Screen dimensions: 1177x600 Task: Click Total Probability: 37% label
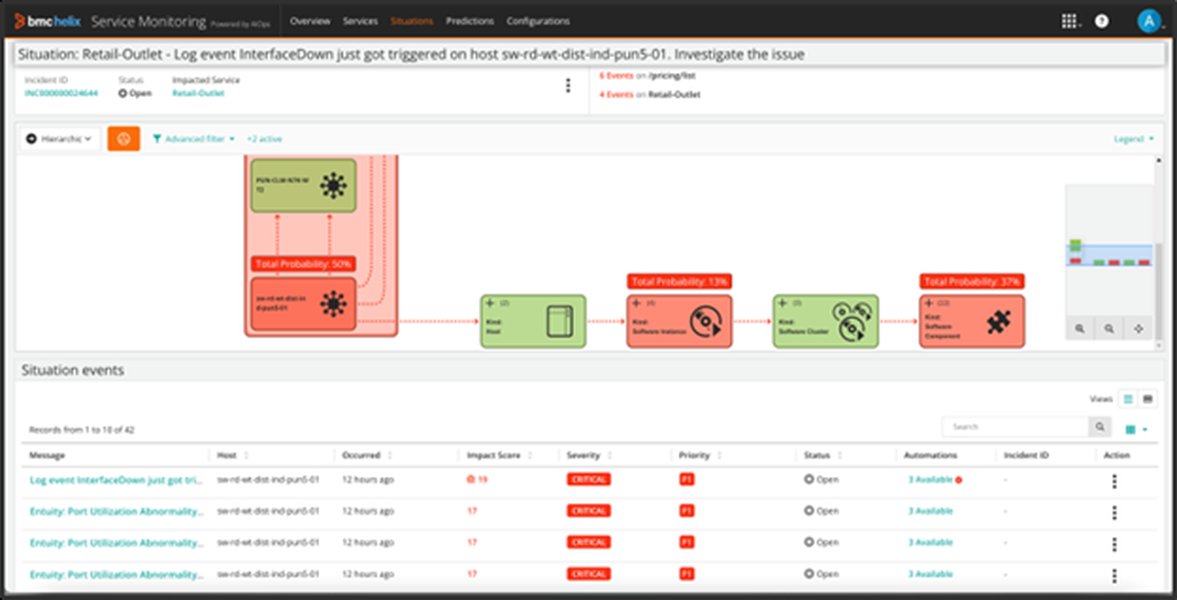(x=972, y=282)
